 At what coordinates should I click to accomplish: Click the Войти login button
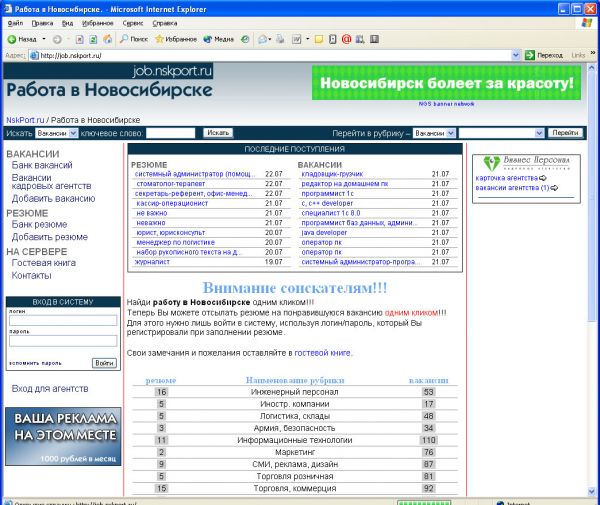tap(104, 363)
